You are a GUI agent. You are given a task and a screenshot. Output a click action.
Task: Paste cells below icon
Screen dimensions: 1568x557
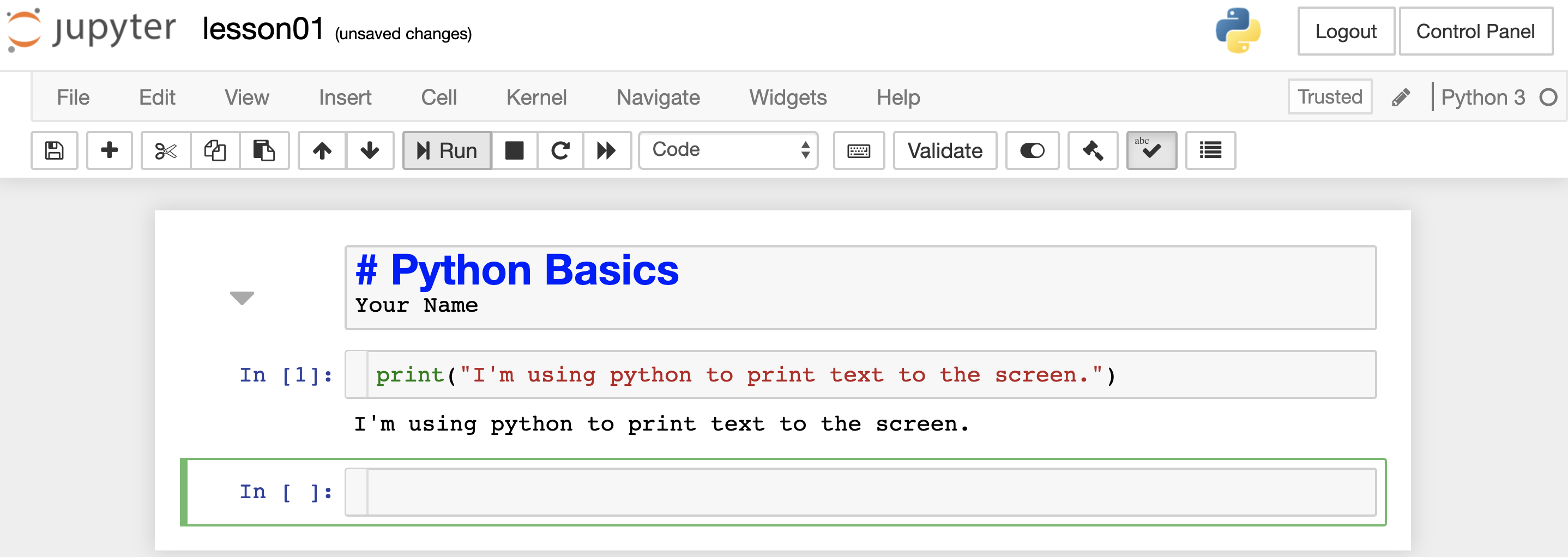coord(263,150)
